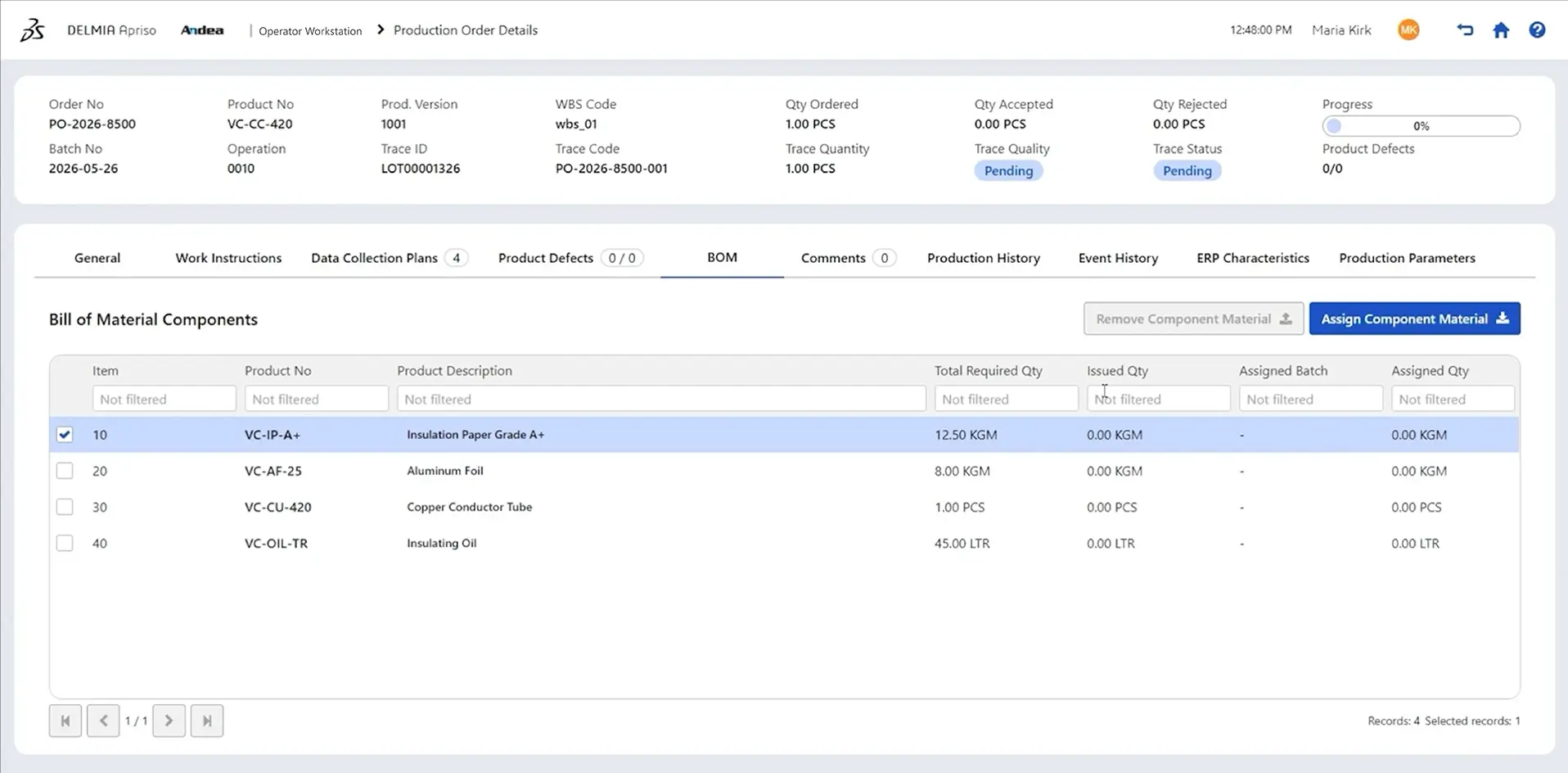Click trace code PO-2026-8500-001
The width and height of the screenshot is (1568, 773).
(x=611, y=168)
